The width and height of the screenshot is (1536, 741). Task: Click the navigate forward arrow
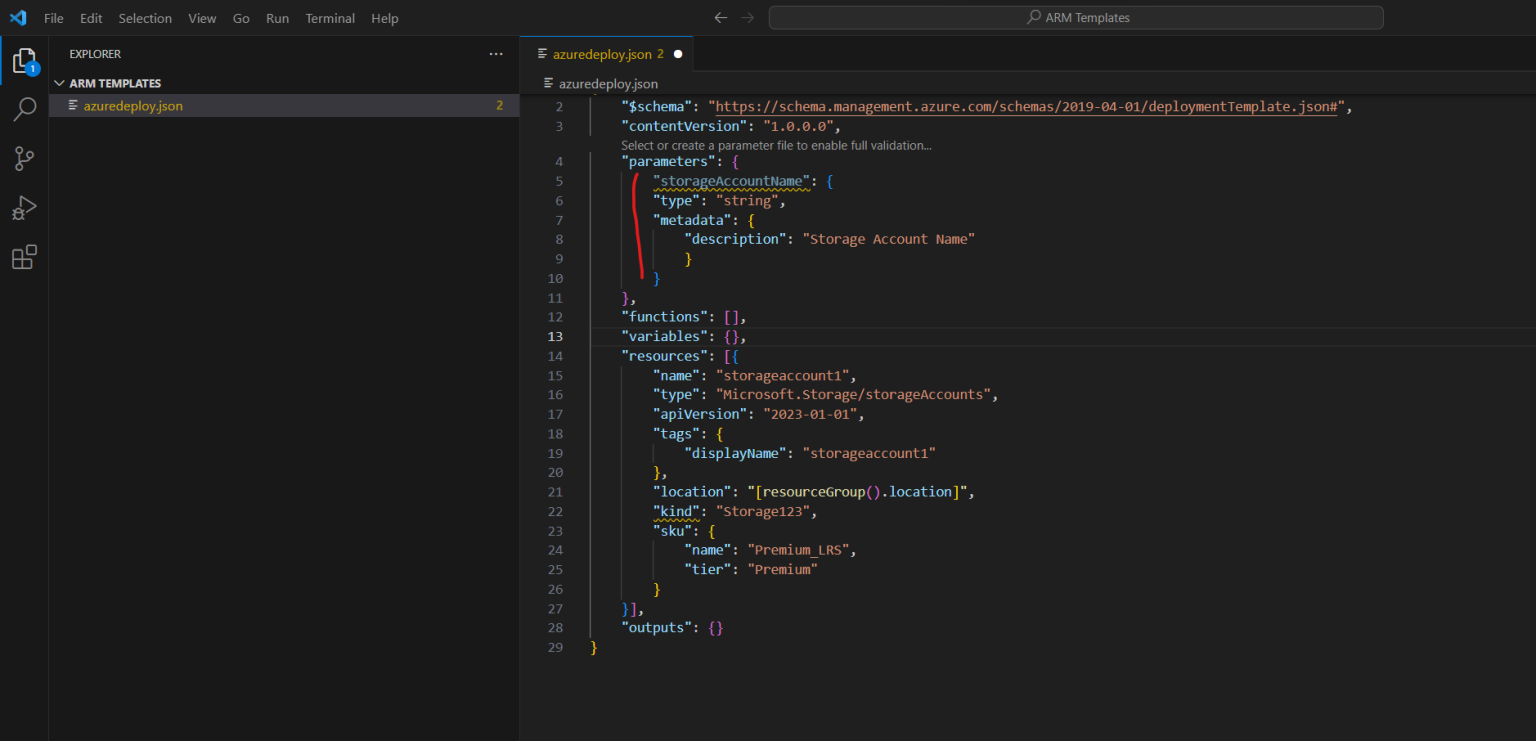tap(746, 17)
